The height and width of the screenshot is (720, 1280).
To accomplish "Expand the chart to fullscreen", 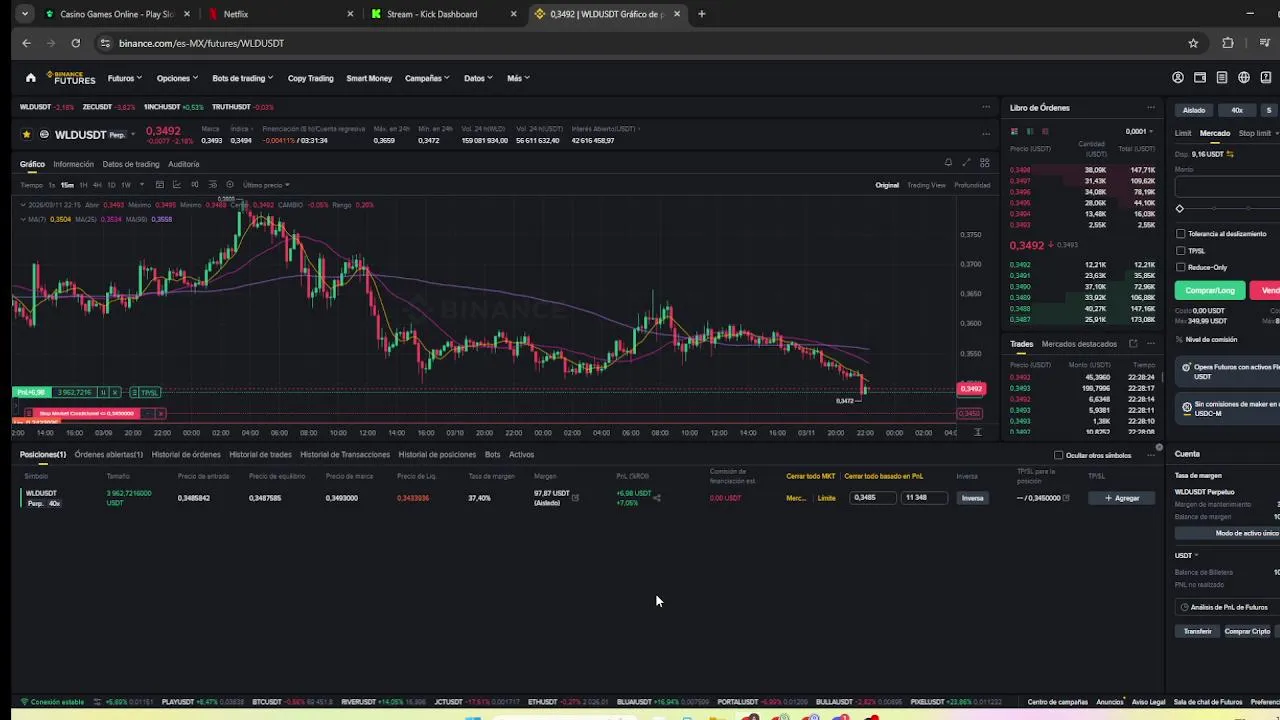I will [x=966, y=162].
